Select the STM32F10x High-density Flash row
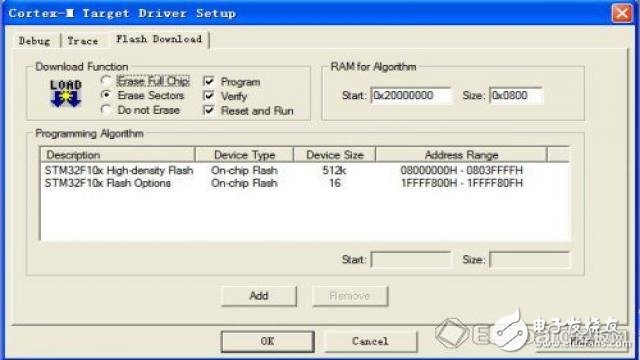This screenshot has height=360, width=640. (304, 170)
